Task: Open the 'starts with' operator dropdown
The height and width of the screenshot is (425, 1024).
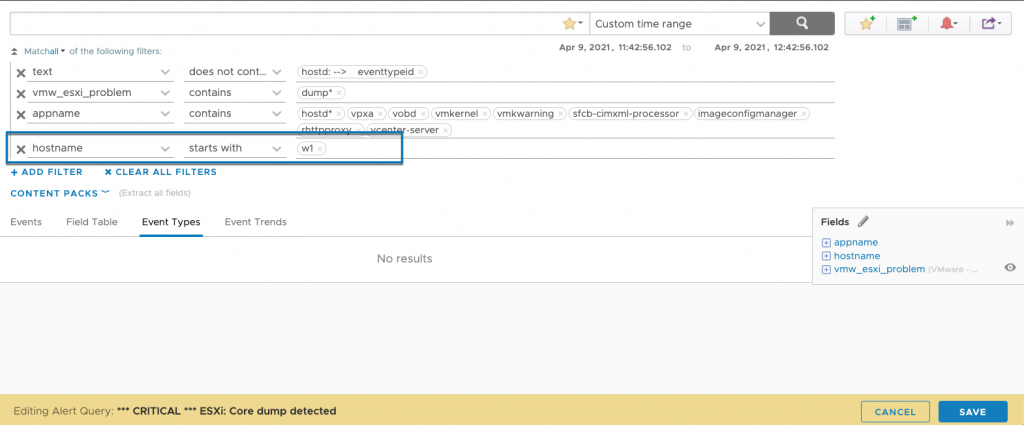Action: tap(234, 148)
